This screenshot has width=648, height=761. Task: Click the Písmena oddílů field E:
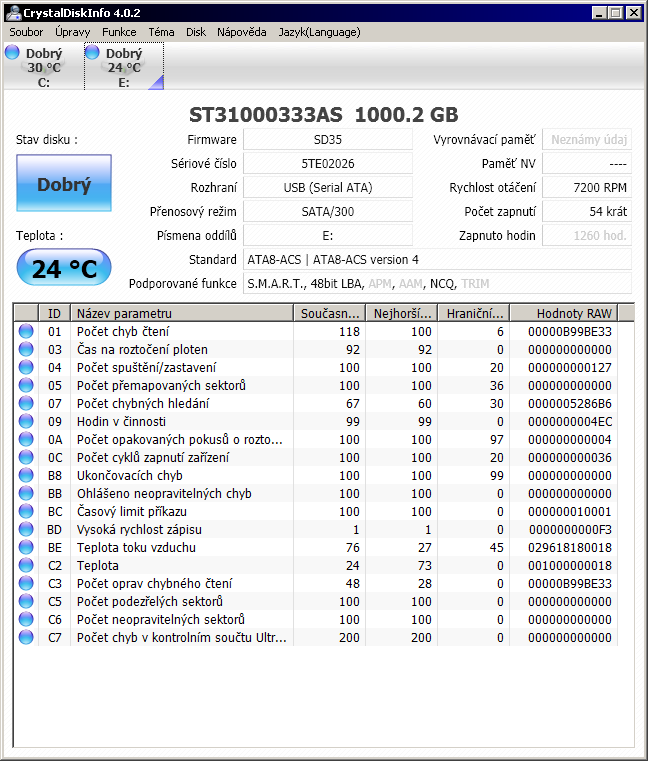pyautogui.click(x=328, y=235)
